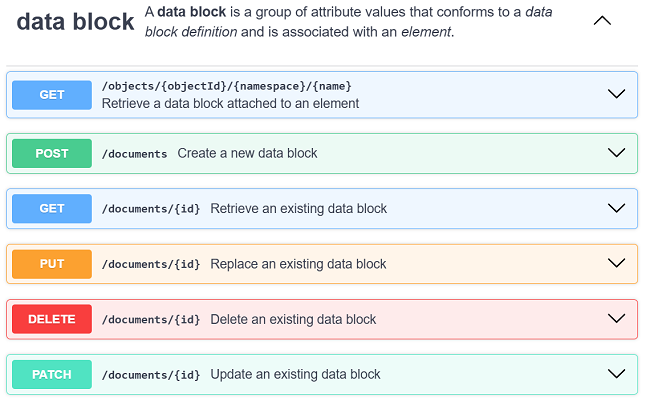The height and width of the screenshot is (405, 646).
Task: Click the GET badge for /documents/{id}
Action: pyautogui.click(x=52, y=208)
